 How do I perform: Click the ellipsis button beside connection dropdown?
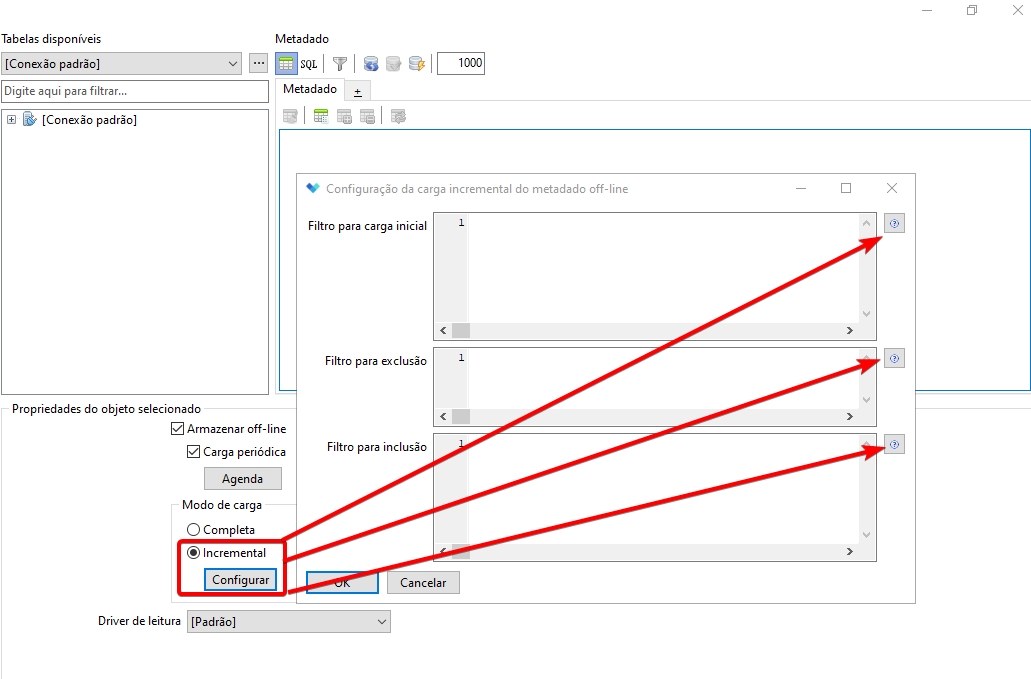coord(259,63)
